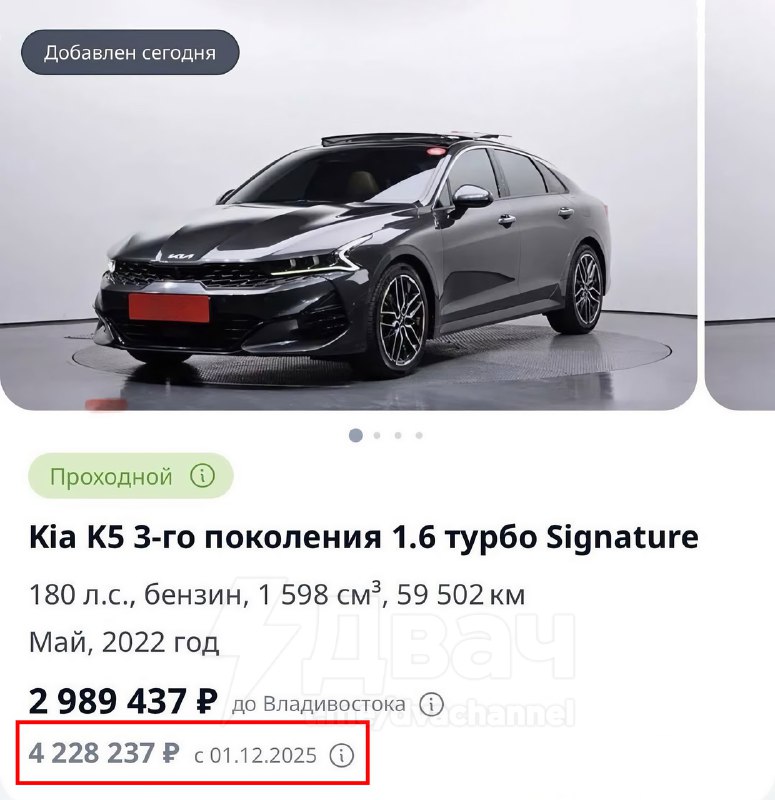Use the photo carousel dot indicator strip
This screenshot has height=800, width=775.
[x=388, y=434]
